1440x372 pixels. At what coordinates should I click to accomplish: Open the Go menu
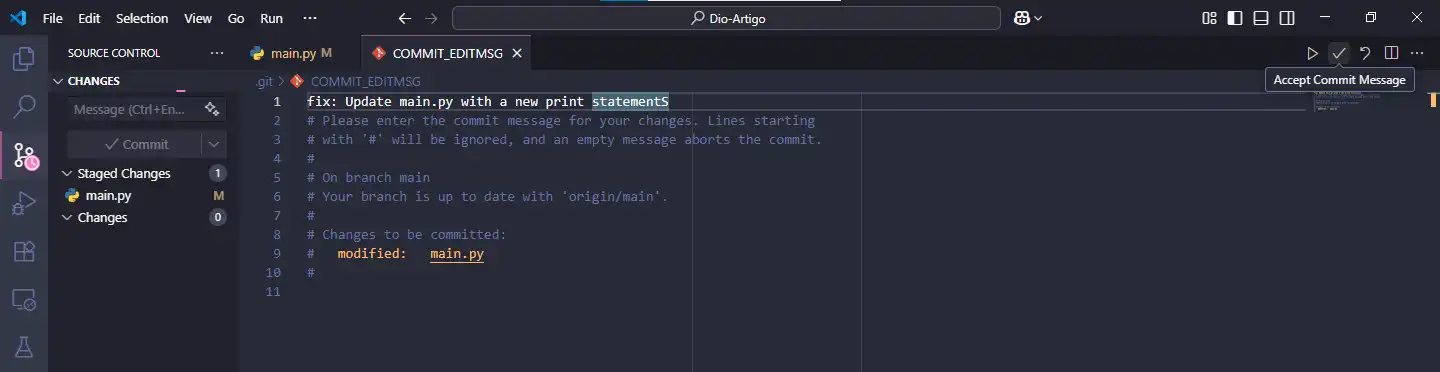[x=236, y=18]
